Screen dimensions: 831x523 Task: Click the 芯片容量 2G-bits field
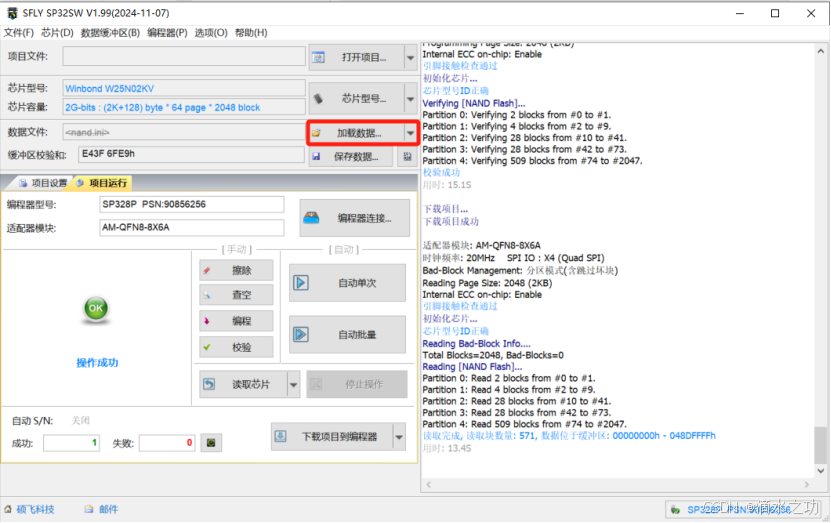pos(184,107)
